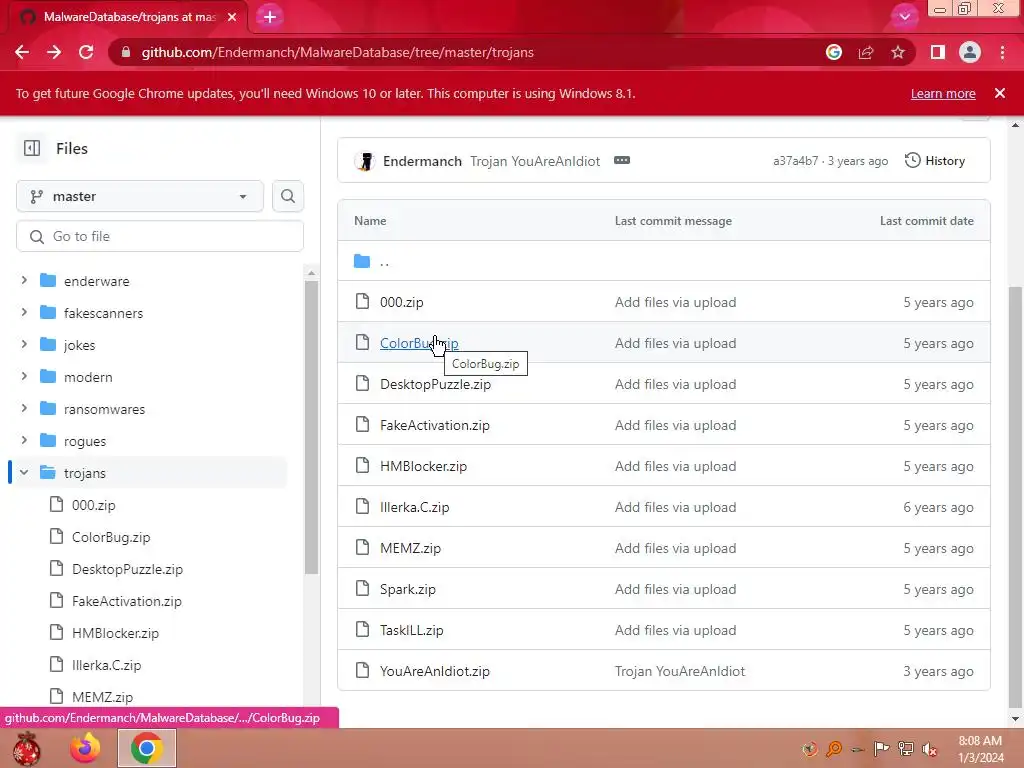Image resolution: width=1024 pixels, height=768 pixels.
Task: Collapse the Files tree panel icon
Action: click(x=32, y=148)
